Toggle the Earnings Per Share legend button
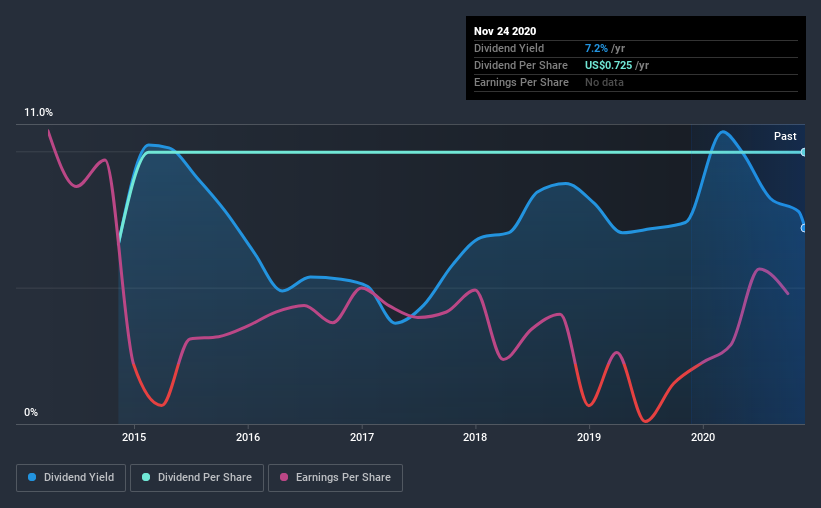The width and height of the screenshot is (821, 508). click(335, 478)
